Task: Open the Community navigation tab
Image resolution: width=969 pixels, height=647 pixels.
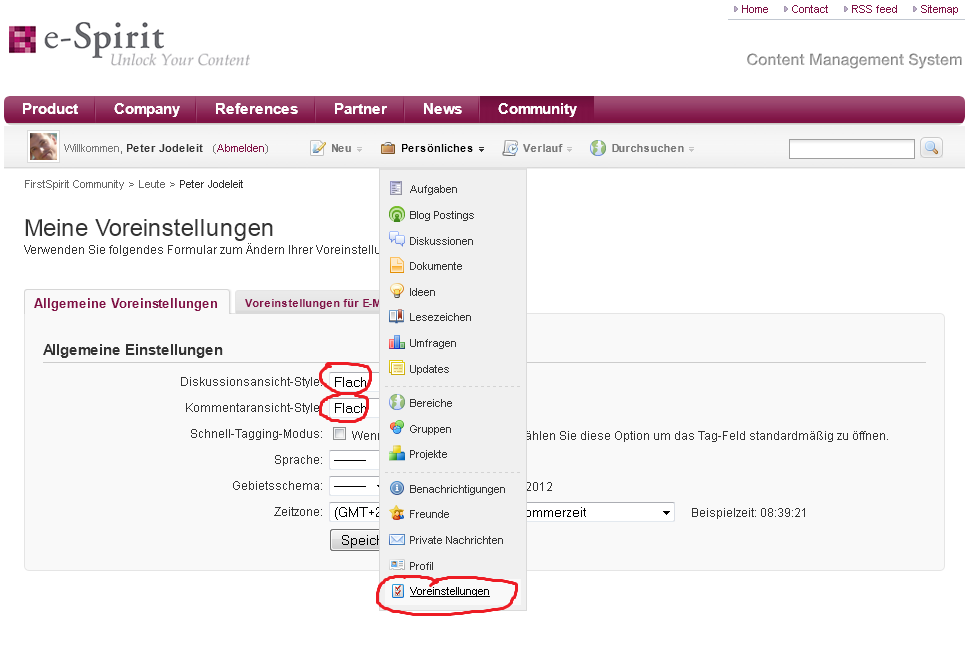Action: (x=537, y=109)
